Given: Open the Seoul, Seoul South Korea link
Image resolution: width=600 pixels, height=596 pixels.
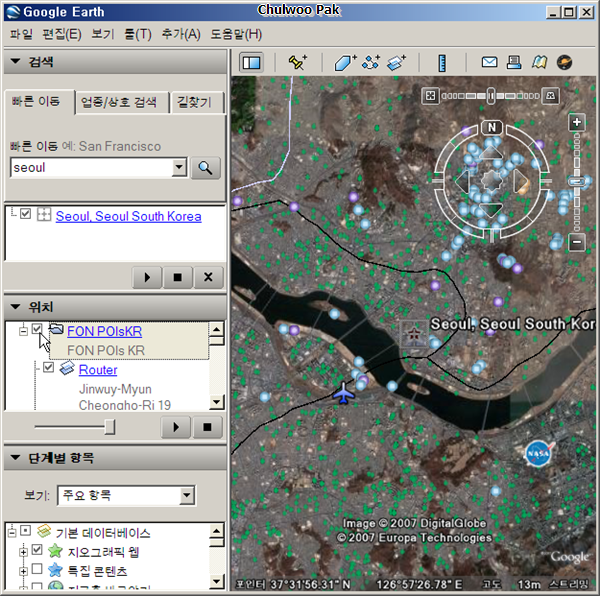Looking at the screenshot, I should tap(129, 217).
